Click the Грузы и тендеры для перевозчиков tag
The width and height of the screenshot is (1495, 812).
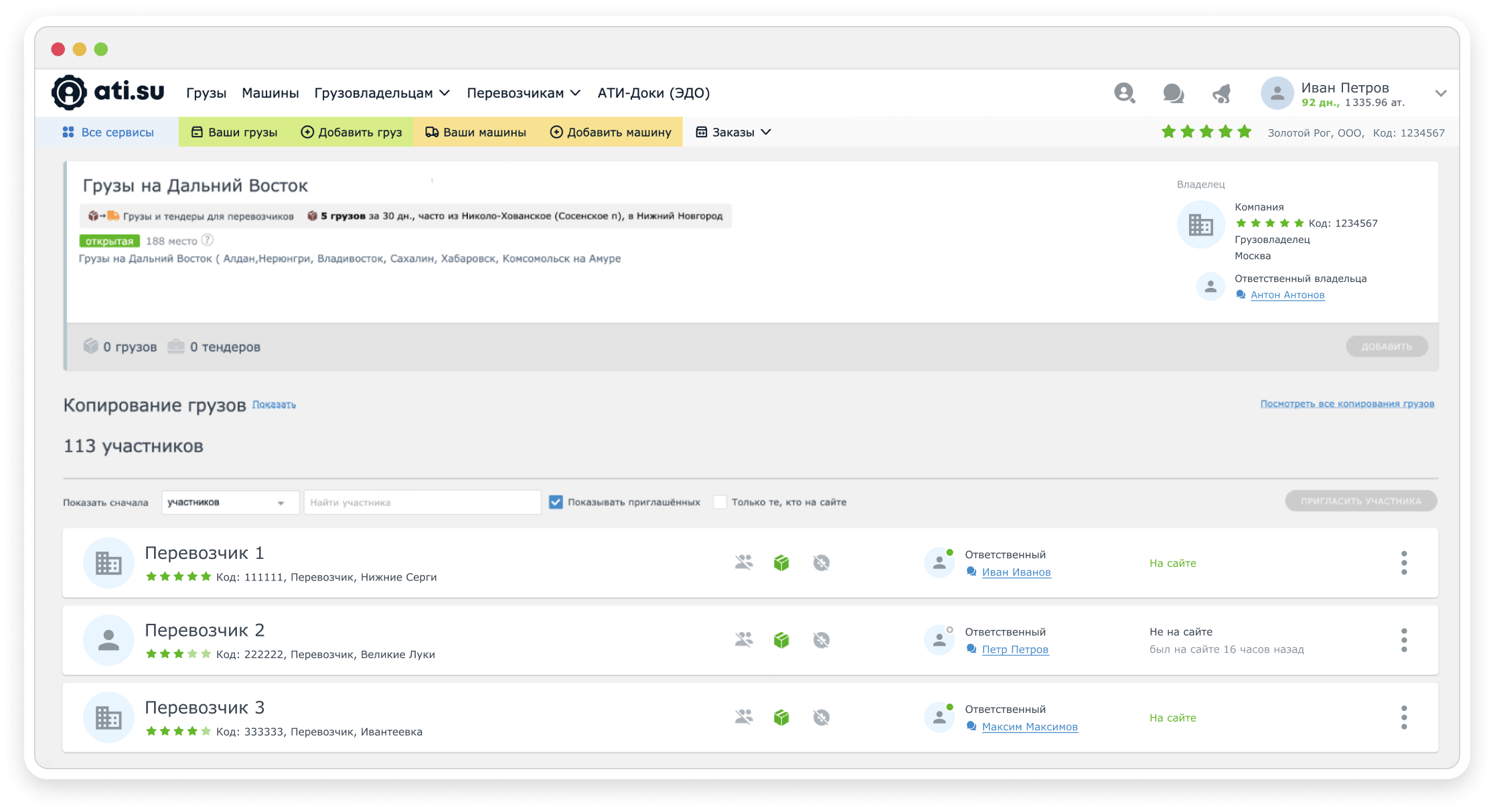[x=191, y=216]
